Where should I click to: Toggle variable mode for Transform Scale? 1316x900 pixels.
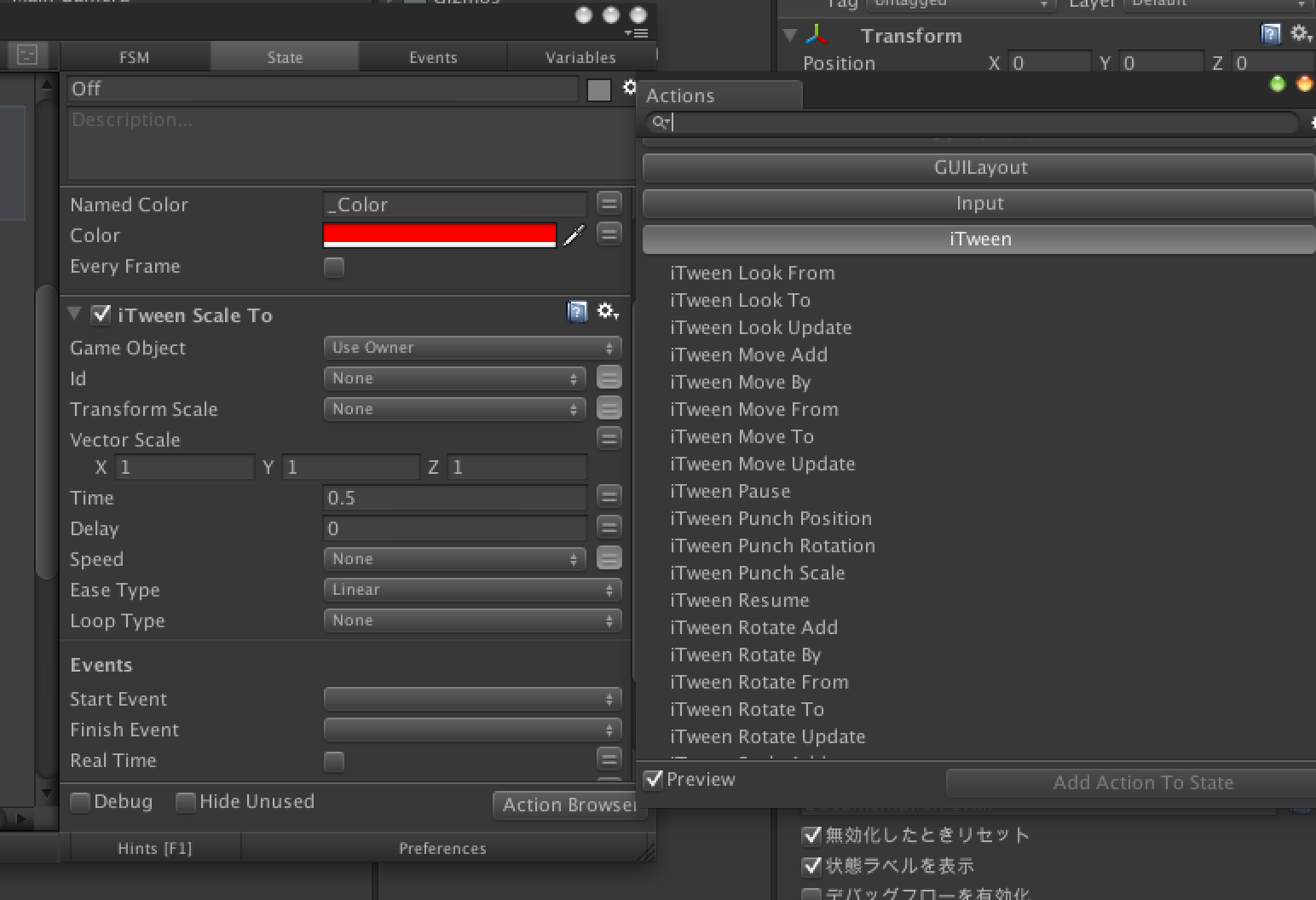pyautogui.click(x=609, y=408)
